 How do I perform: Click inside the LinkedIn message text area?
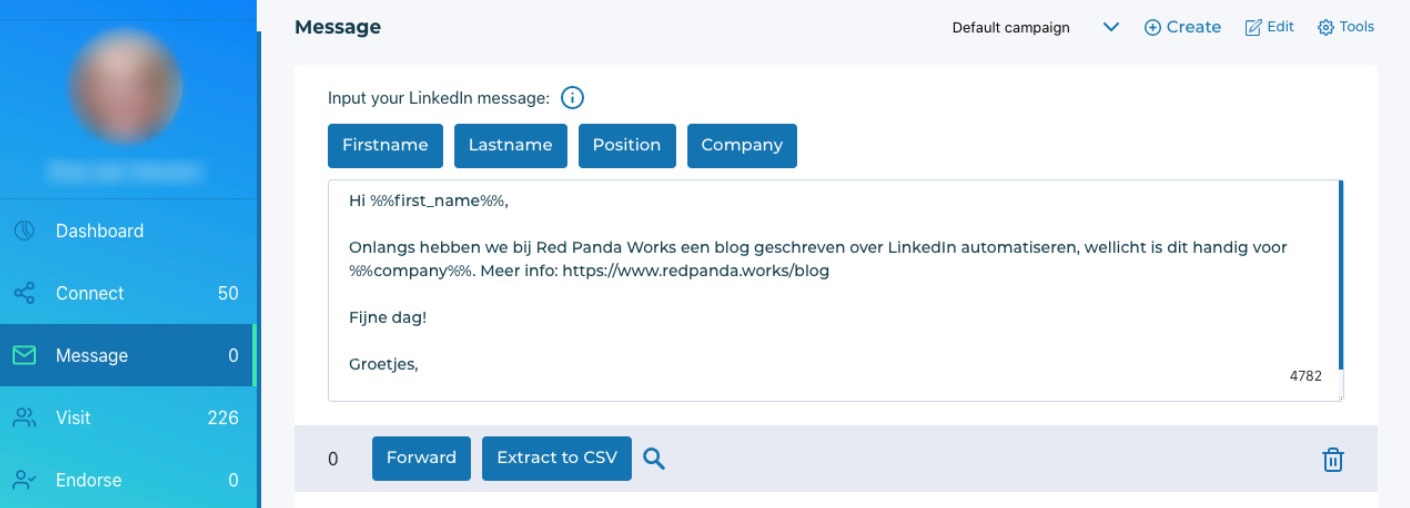tap(834, 291)
